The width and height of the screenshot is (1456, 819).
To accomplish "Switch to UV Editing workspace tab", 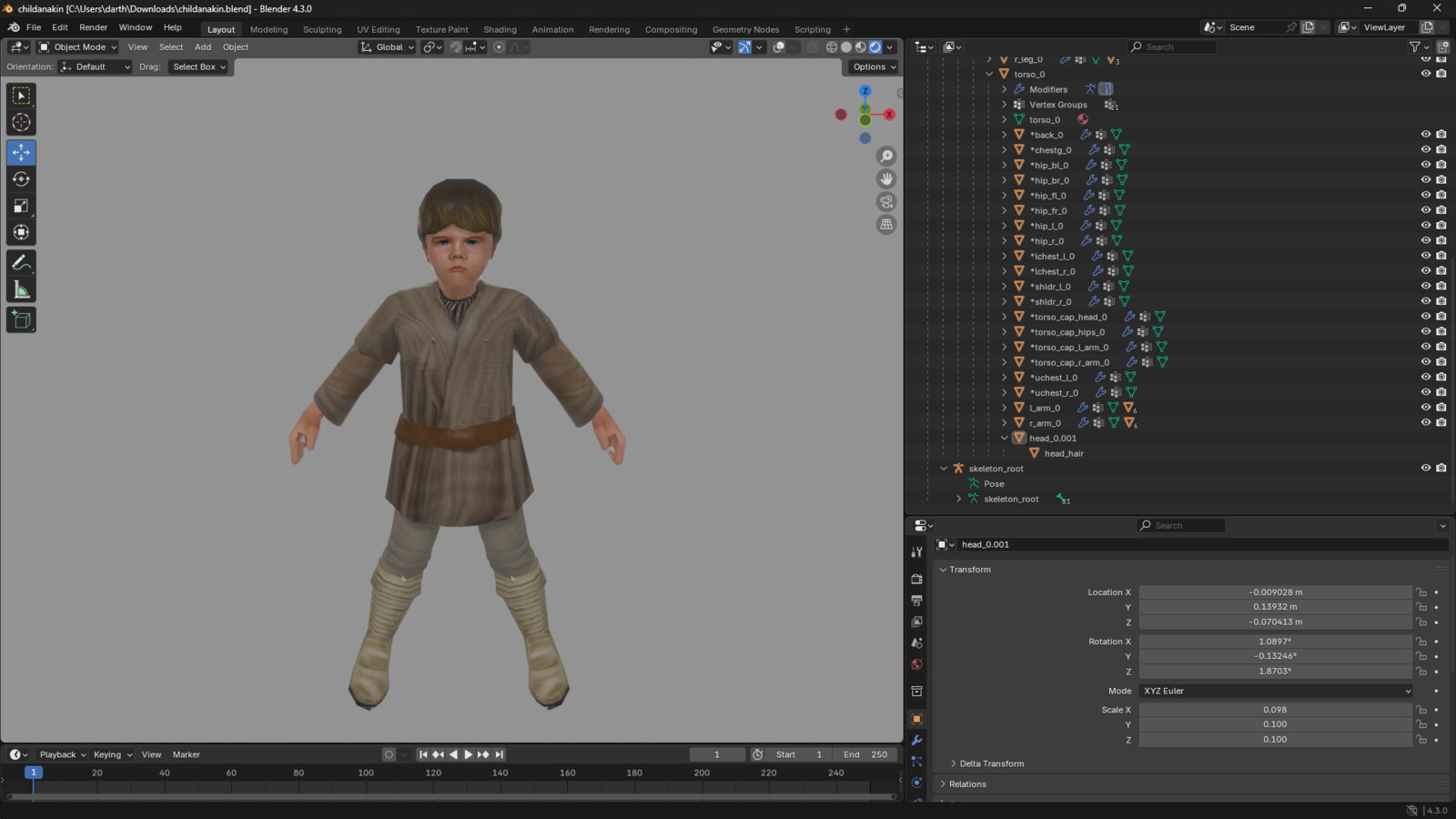I will 378,29.
